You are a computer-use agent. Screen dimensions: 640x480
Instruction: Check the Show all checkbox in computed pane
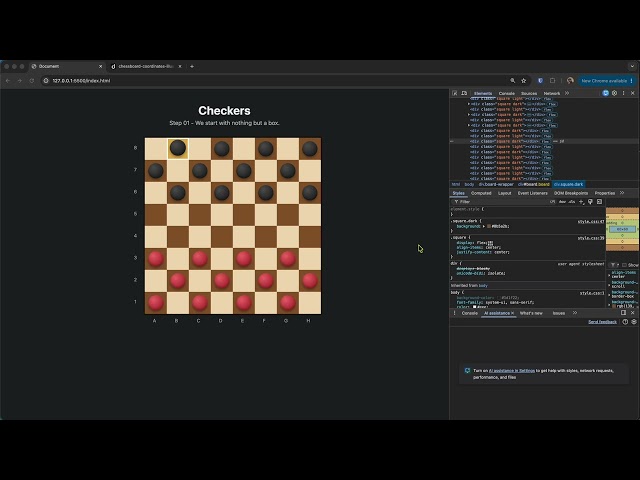click(624, 265)
